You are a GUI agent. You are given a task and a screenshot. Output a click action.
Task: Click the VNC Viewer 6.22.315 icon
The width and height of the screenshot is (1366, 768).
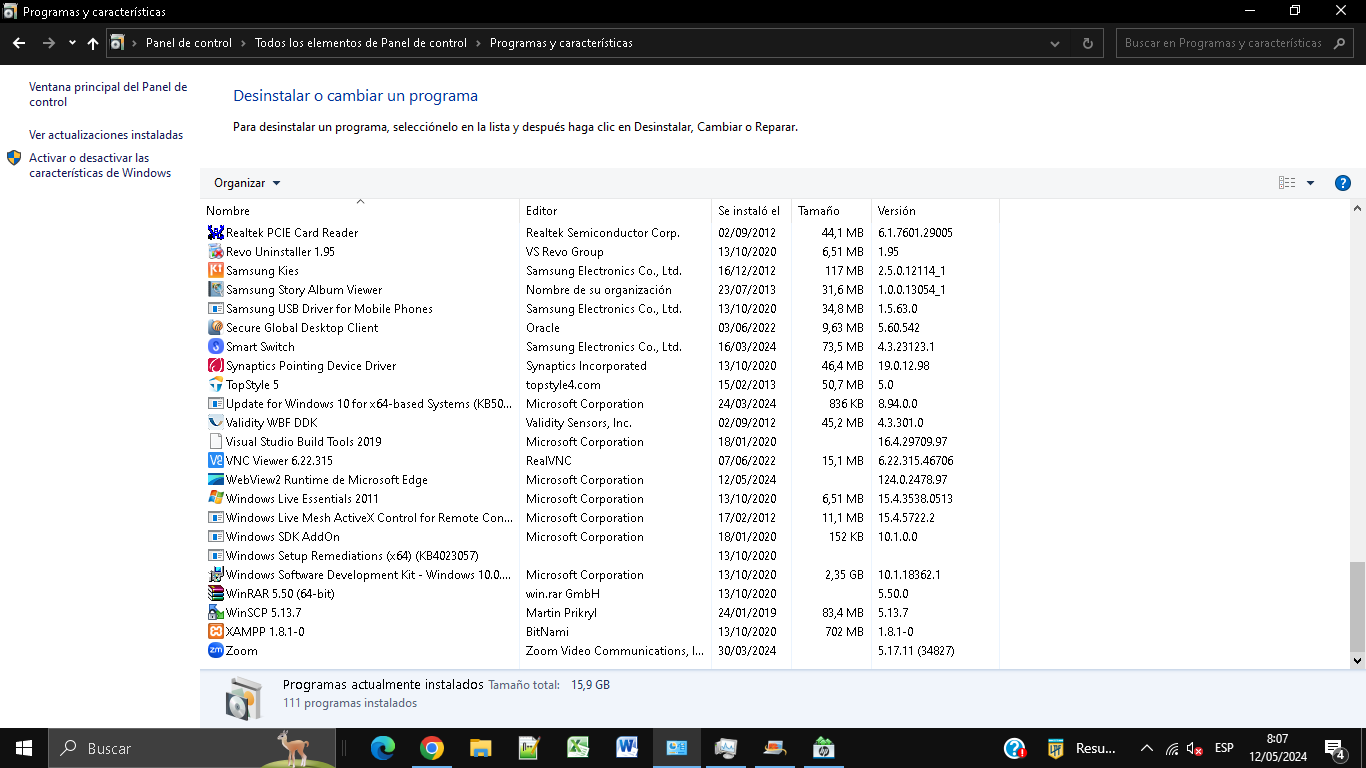coord(215,461)
